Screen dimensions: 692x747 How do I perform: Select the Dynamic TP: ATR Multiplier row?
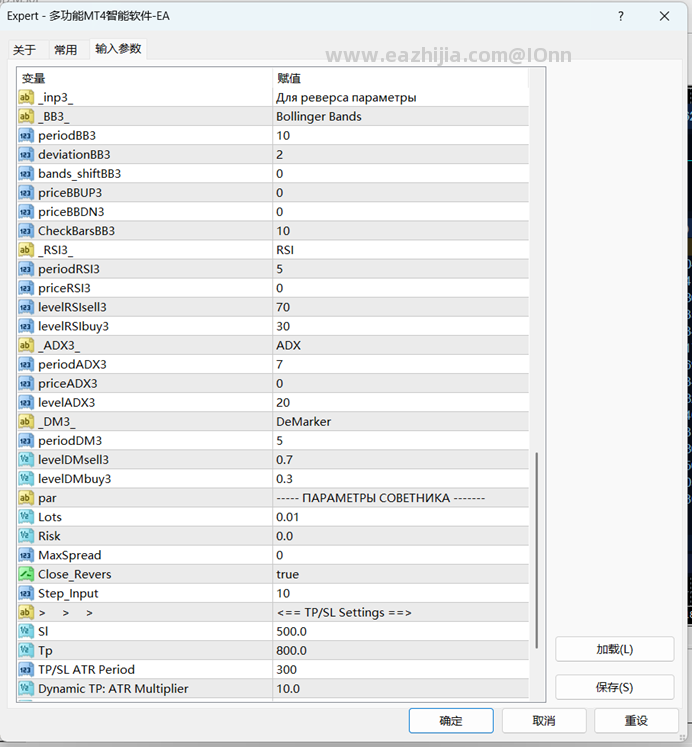coord(273,688)
